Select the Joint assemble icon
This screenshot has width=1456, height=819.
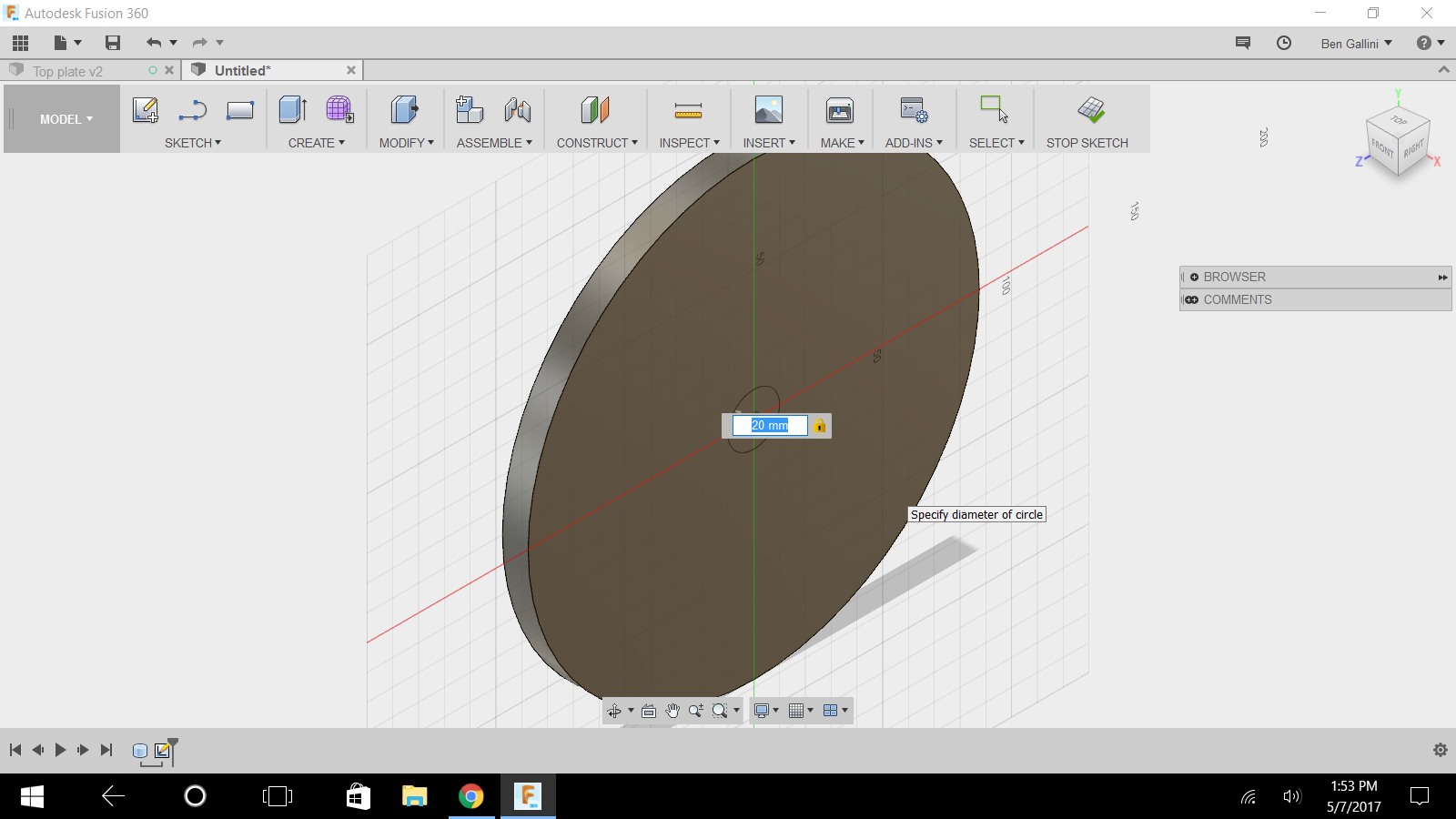point(518,110)
